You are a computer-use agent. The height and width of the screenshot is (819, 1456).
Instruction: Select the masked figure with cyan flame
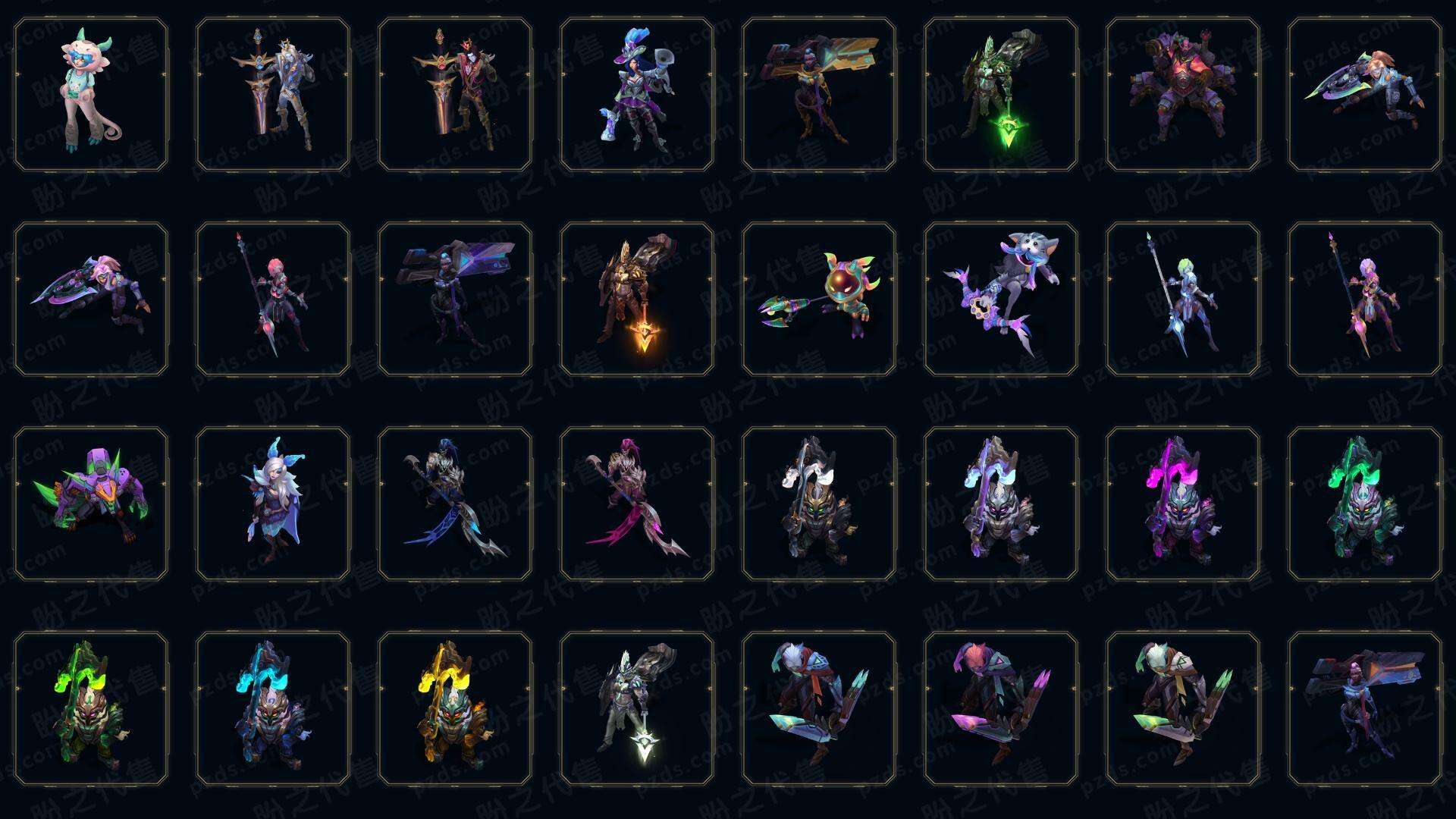(x=273, y=708)
